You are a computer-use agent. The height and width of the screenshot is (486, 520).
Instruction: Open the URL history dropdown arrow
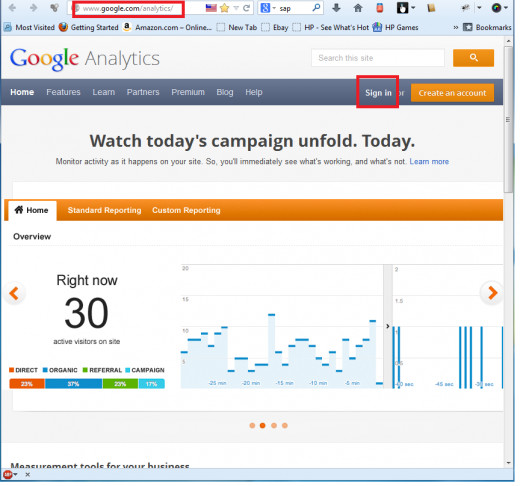coord(236,8)
